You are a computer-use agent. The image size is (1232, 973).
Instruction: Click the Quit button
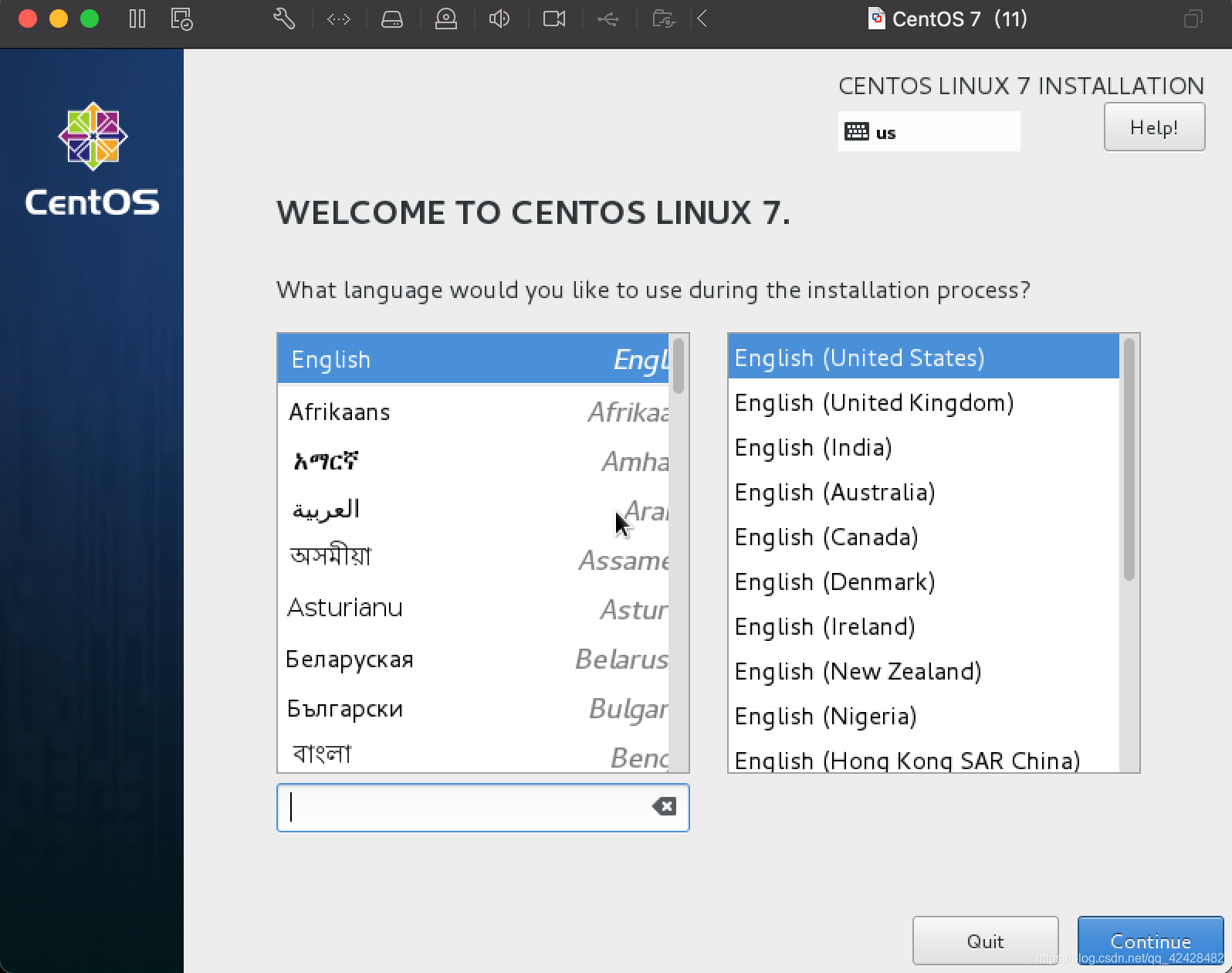[985, 941]
